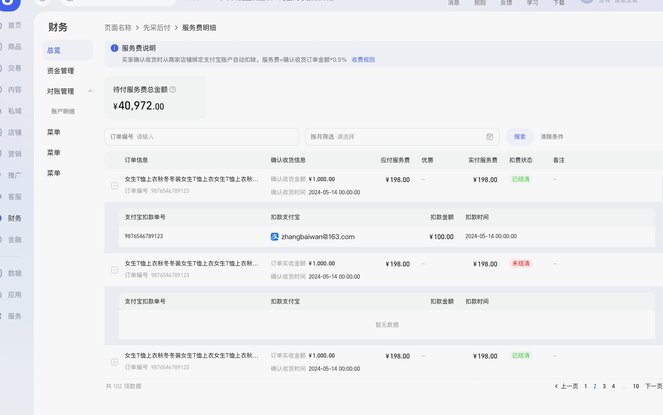Image resolution: width=663 pixels, height=415 pixels.
Task: Click 先采后付 in the breadcrumb
Action: [x=156, y=27]
